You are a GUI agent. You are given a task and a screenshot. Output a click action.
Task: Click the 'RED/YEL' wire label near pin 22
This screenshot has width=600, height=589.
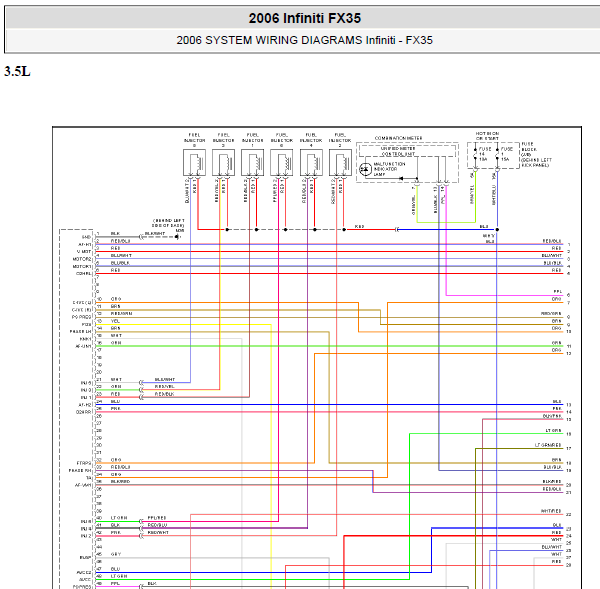(x=165, y=387)
